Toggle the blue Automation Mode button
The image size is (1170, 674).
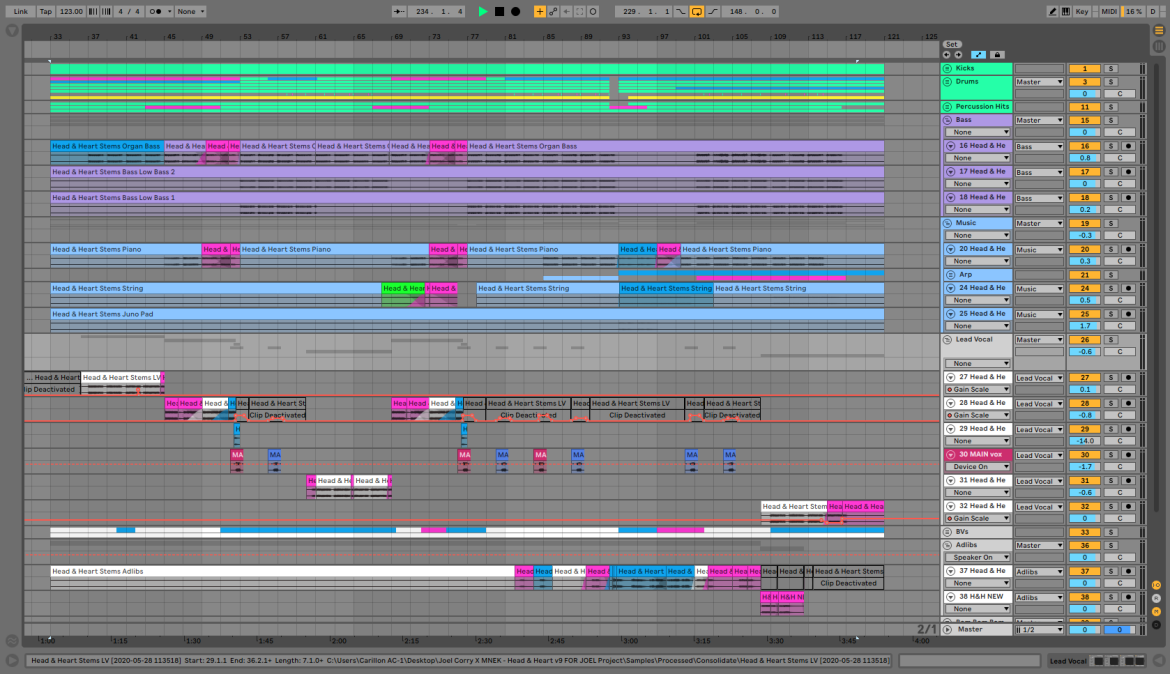click(x=978, y=54)
